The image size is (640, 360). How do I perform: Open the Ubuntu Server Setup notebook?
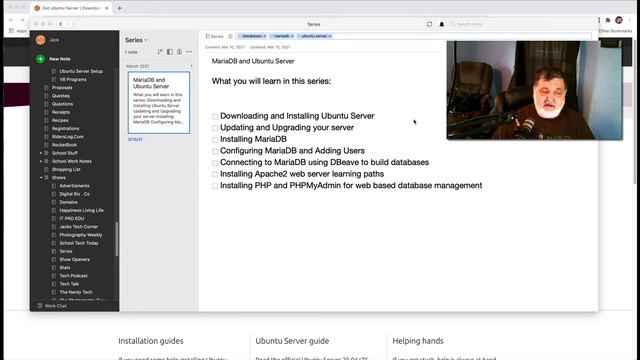[x=81, y=71]
